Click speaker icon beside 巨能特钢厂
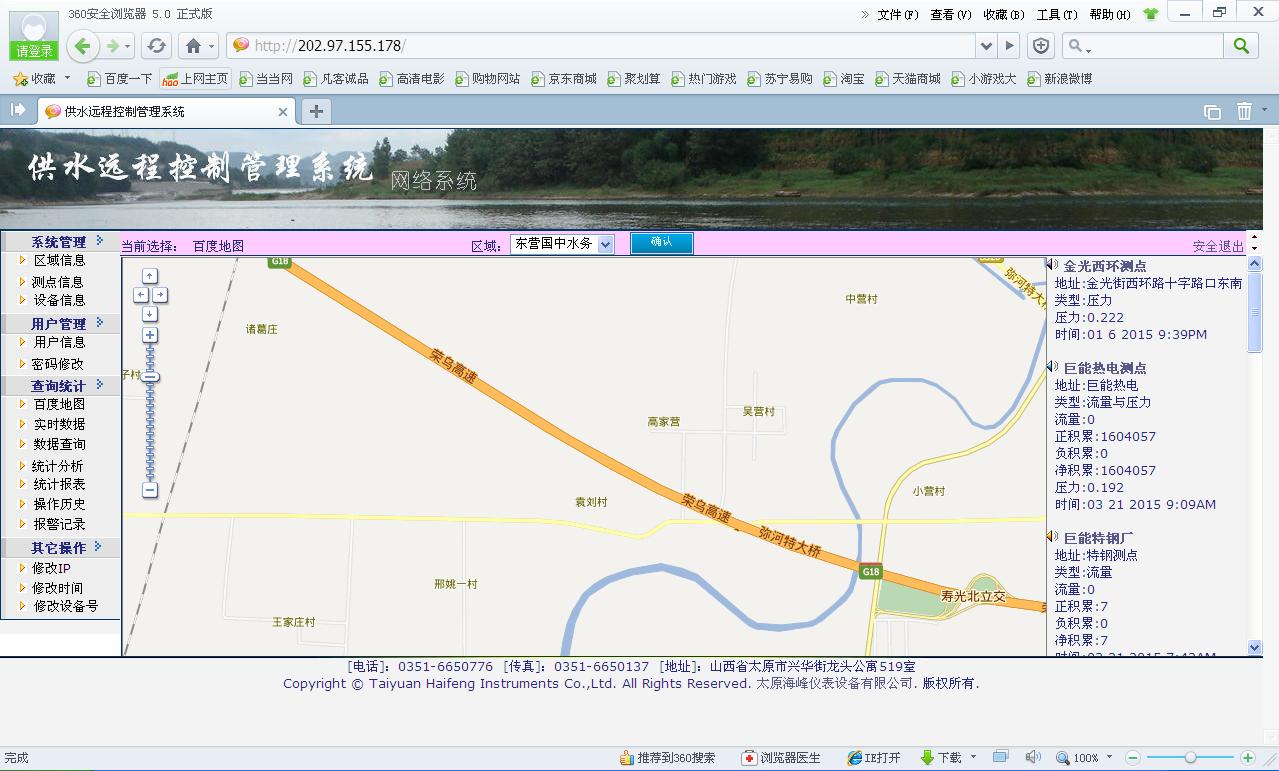Image resolution: width=1279 pixels, height=771 pixels. [1052, 537]
